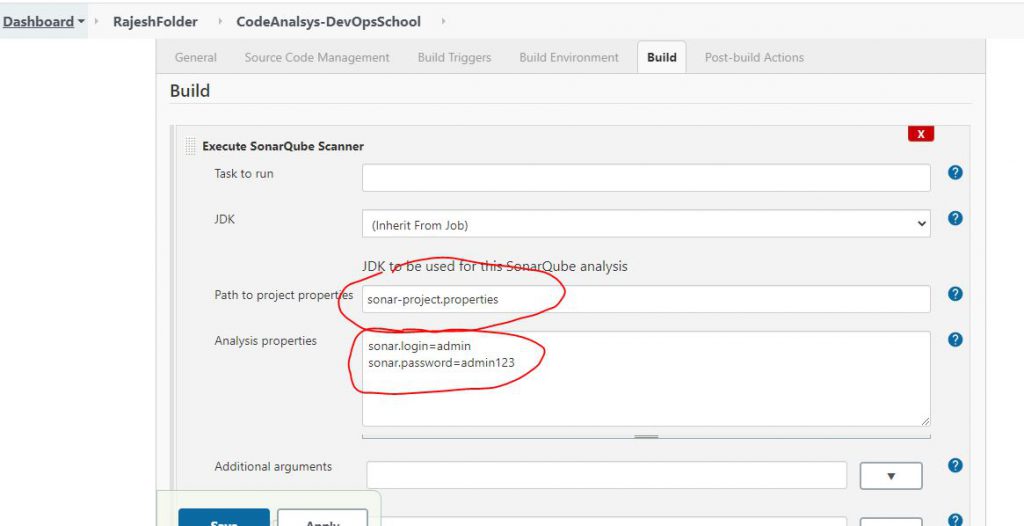
Task: Delete the Execute SonarQube Scanner build step
Action: (920, 134)
